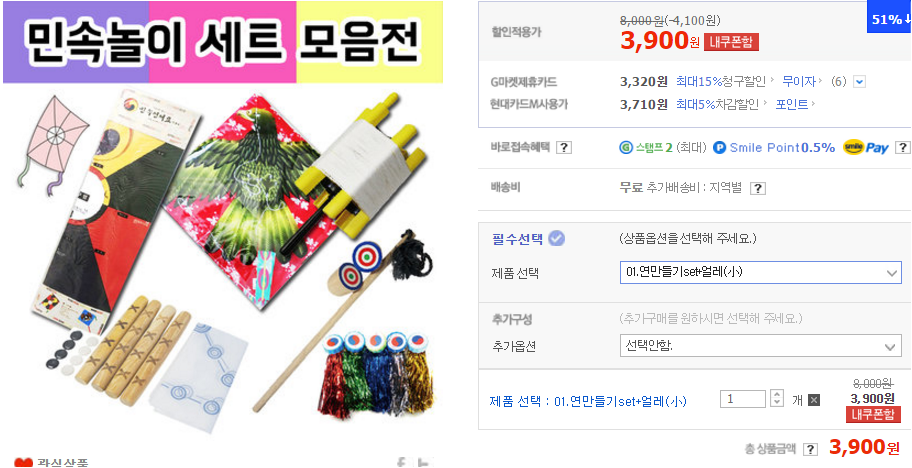912x468 pixels.
Task: Open the 최대15%청구할인 link
Action: [x=720, y=81]
